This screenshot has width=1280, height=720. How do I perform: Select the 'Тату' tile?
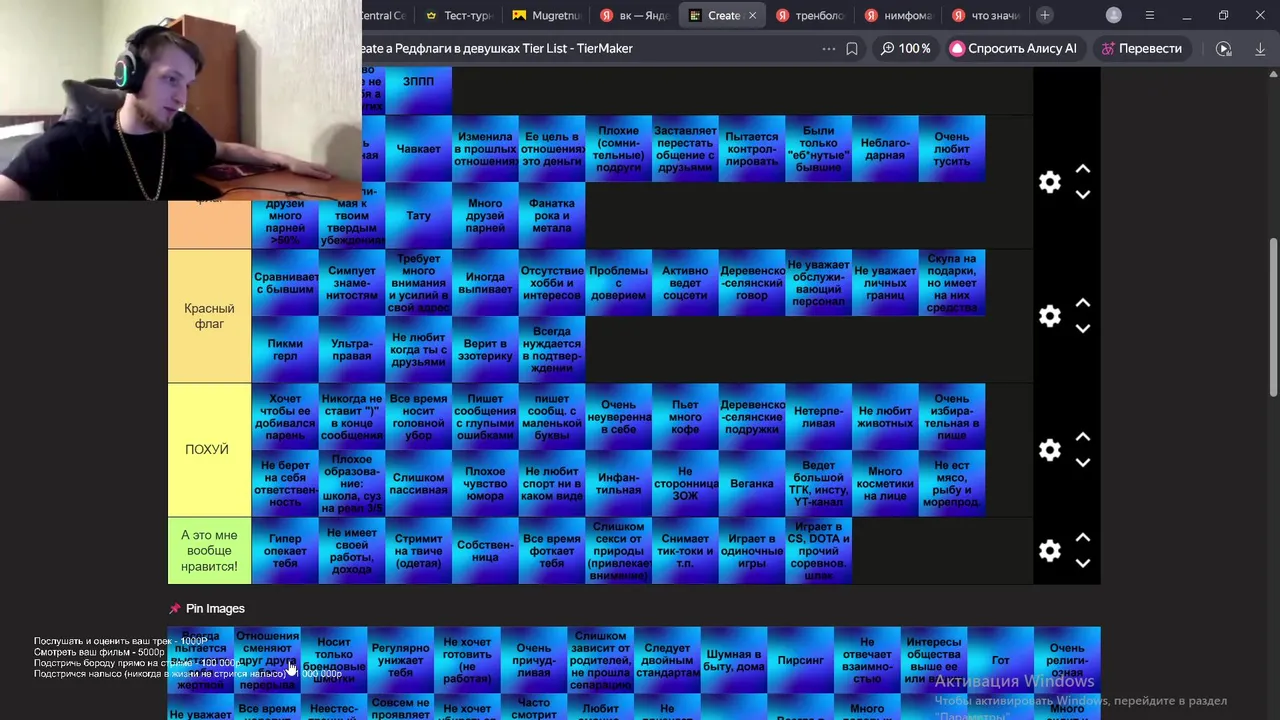point(418,215)
